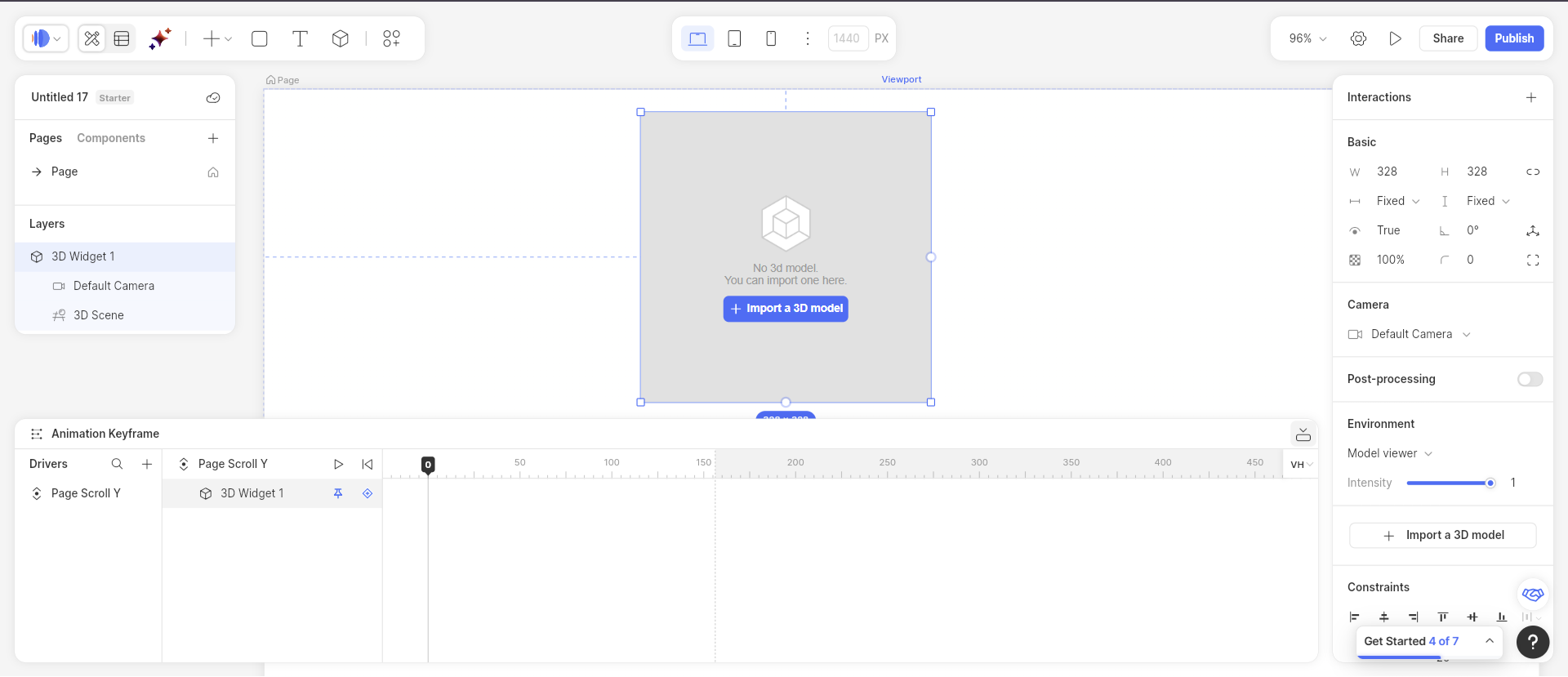The image size is (1568, 677).
Task: Preview the site with play icon
Action: [1395, 38]
